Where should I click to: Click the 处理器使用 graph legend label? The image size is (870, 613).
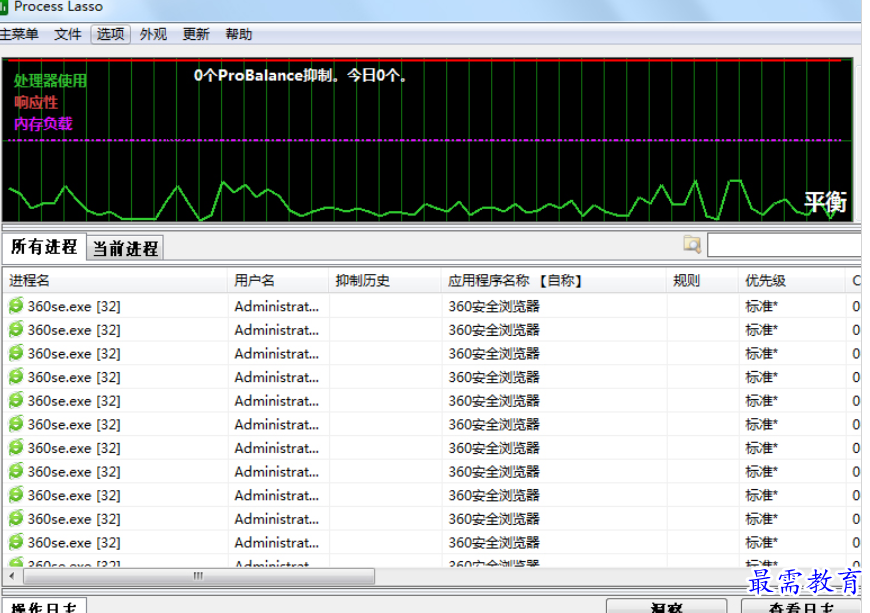point(50,81)
